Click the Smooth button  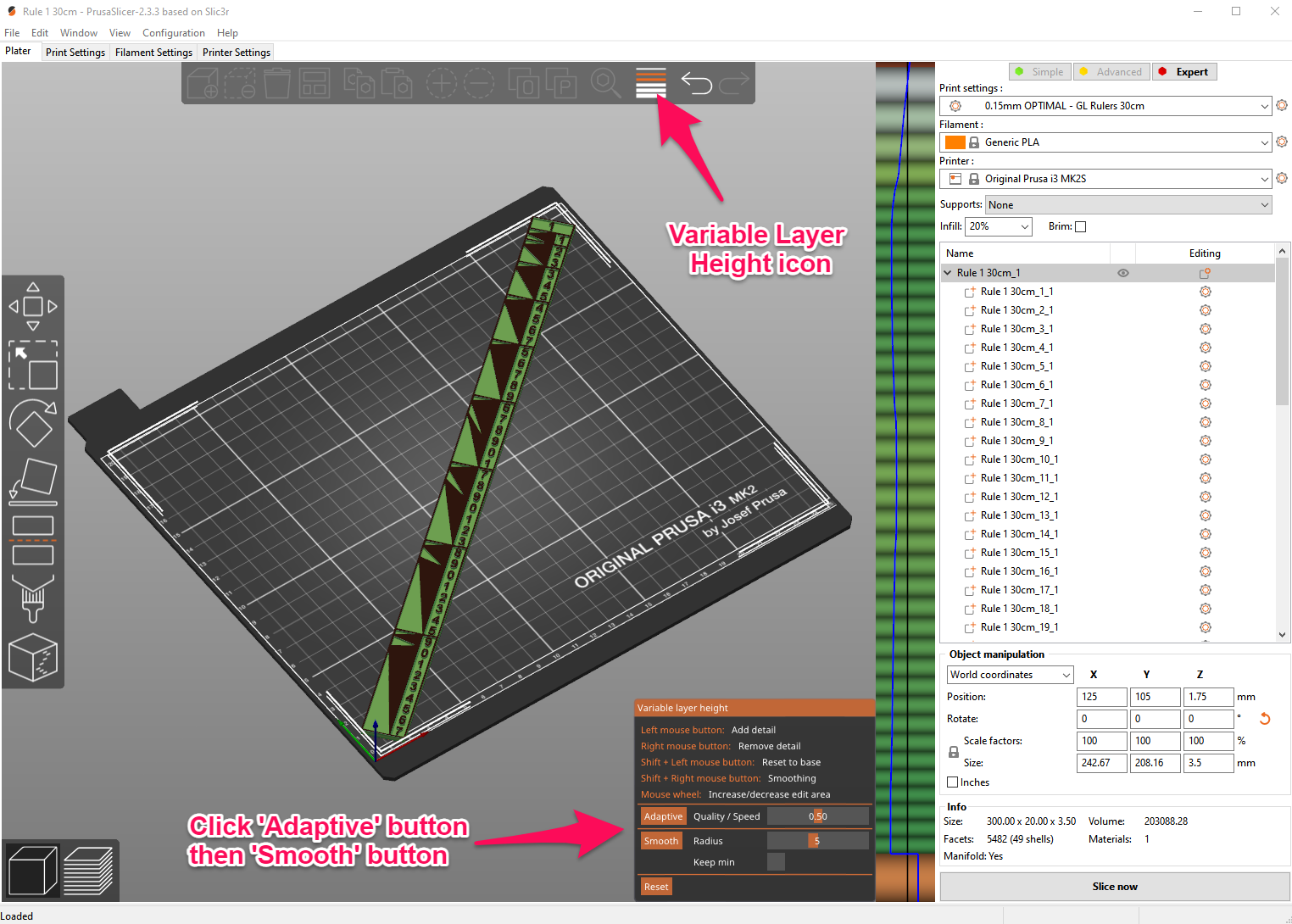tap(661, 841)
